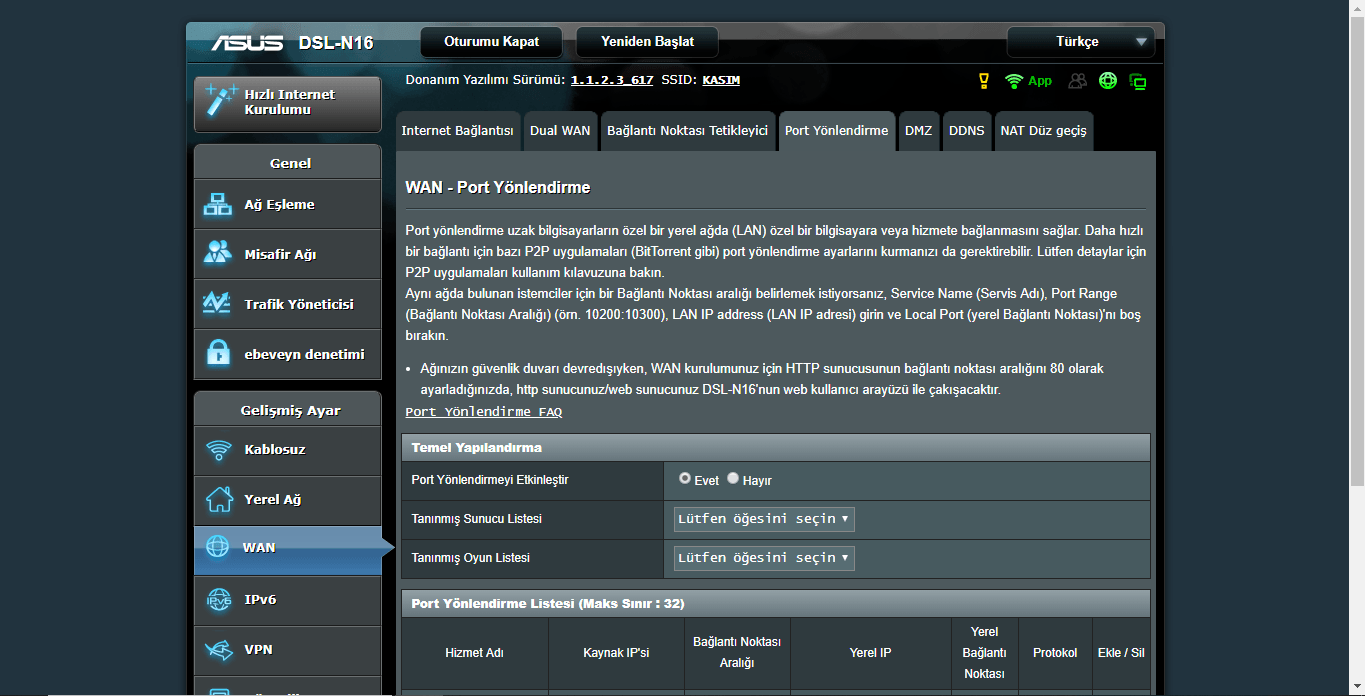Open Tanınmış Sunucu Listesi dropdown

click(x=764, y=519)
